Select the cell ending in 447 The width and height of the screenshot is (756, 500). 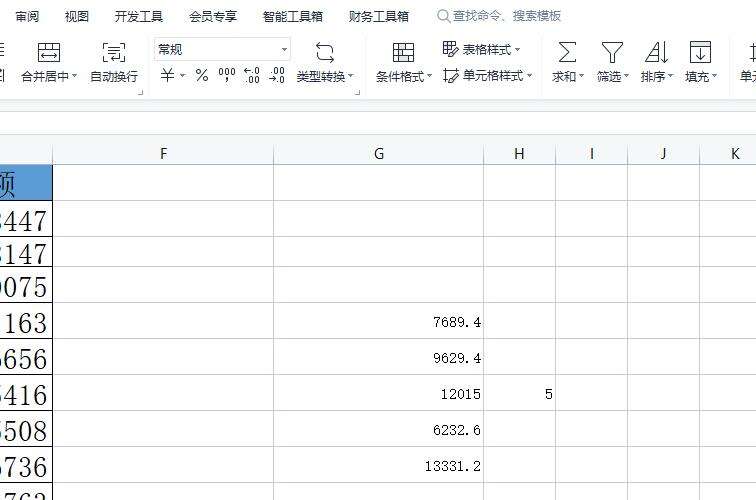26,219
